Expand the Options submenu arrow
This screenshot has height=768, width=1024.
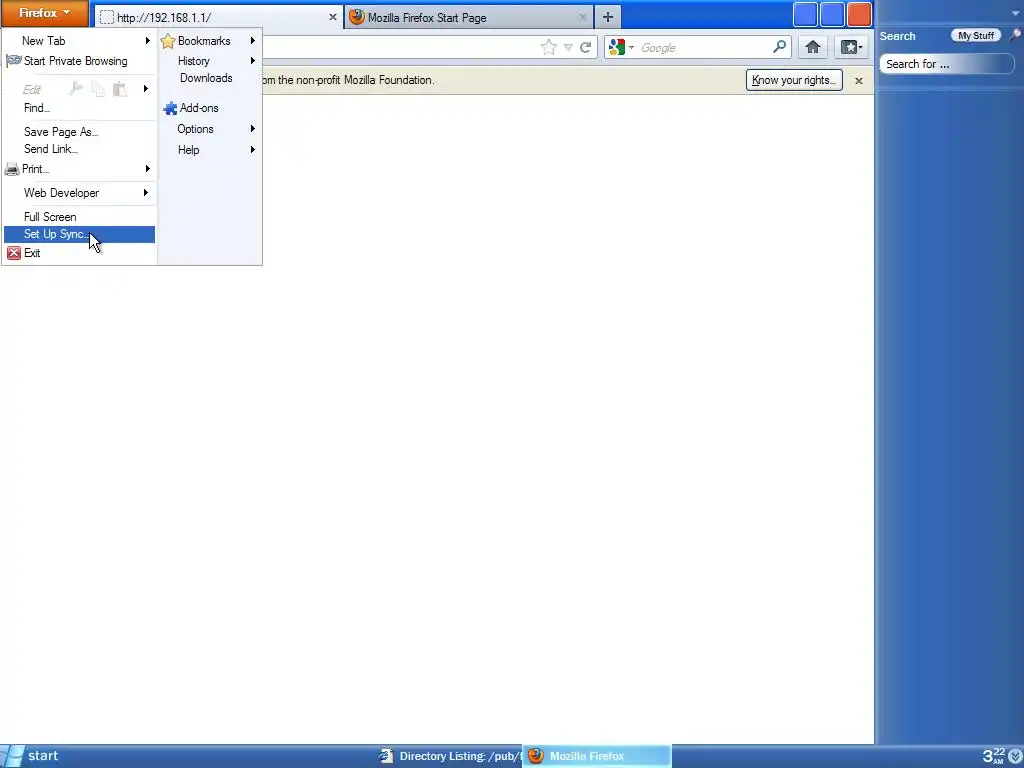(253, 129)
